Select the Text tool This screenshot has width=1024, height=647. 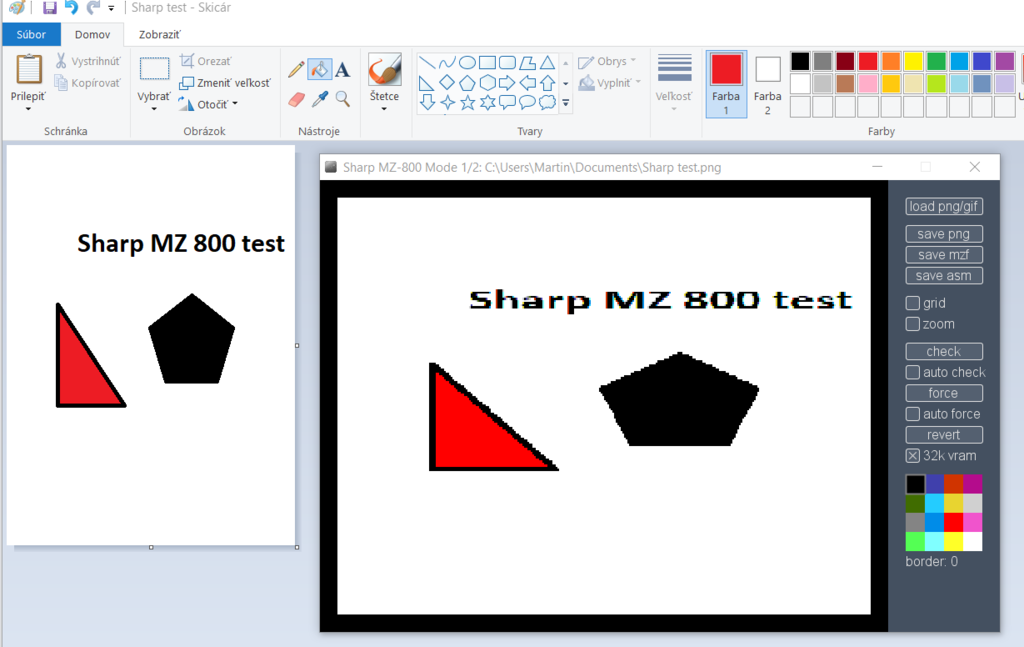[342, 69]
